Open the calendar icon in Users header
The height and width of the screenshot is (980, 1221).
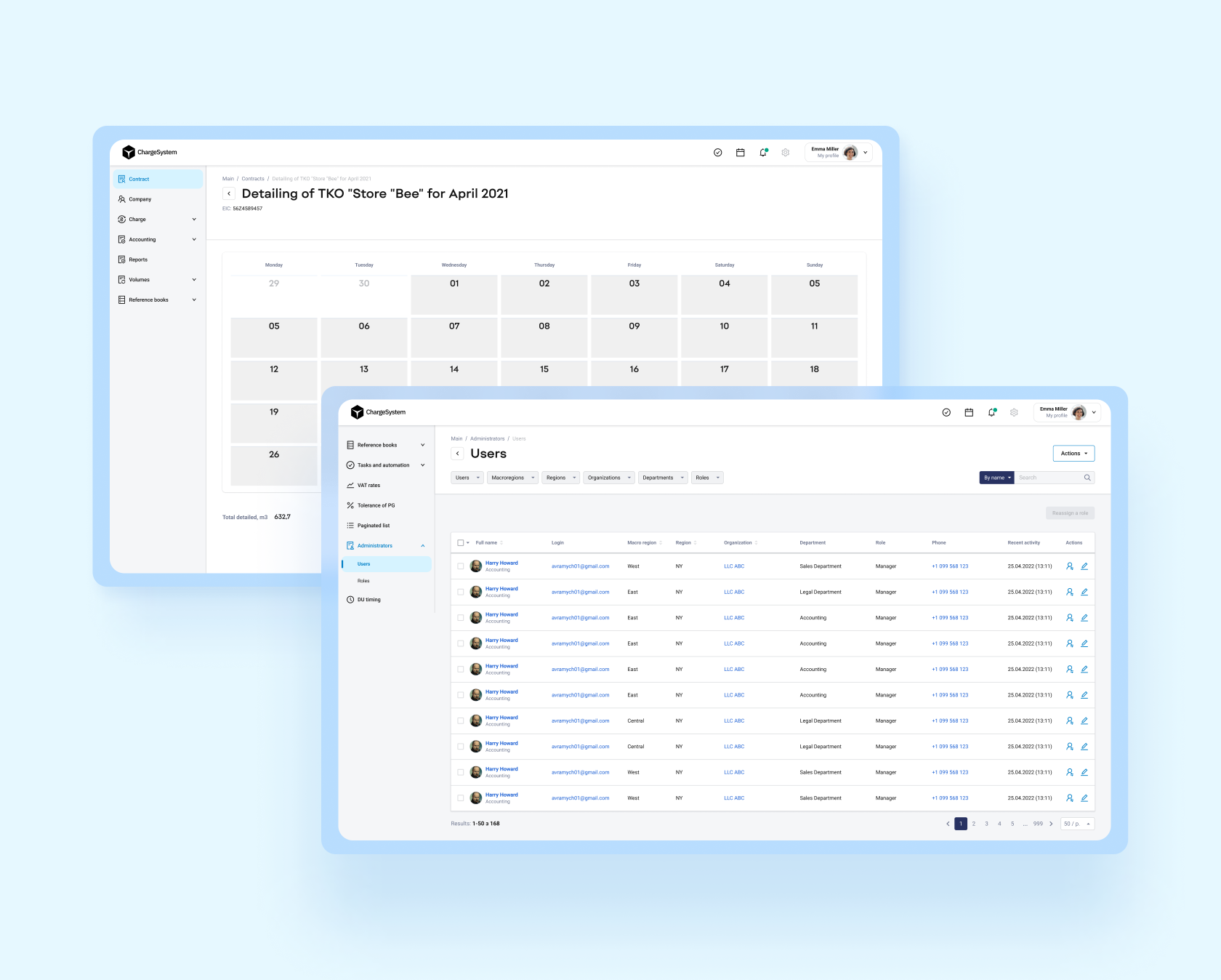click(x=969, y=412)
